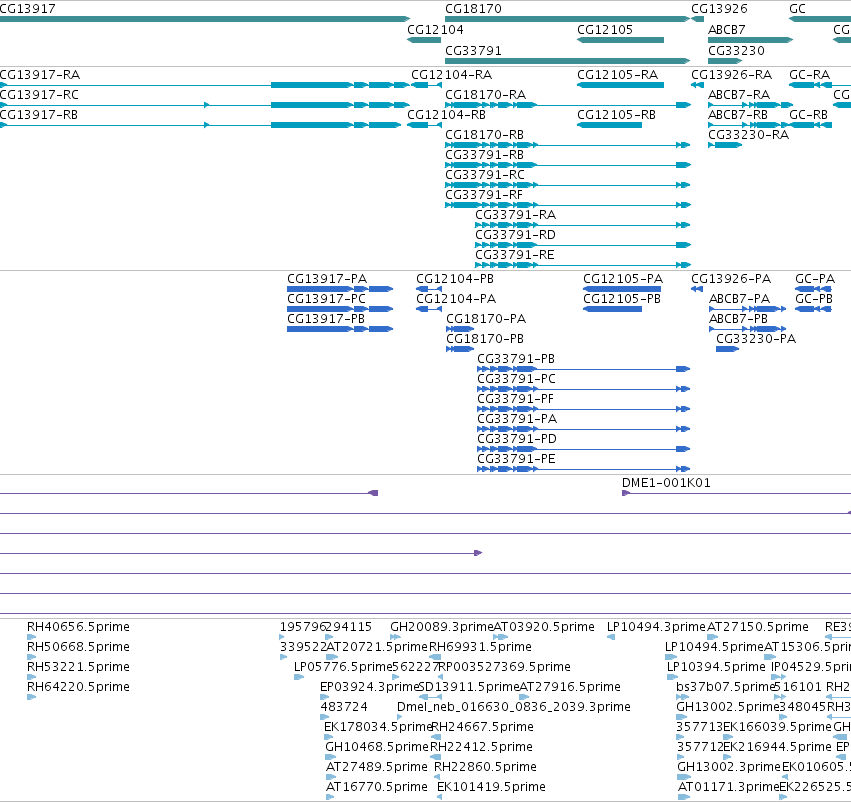Click transcript label CG13917-RC
This screenshot has height=802, width=851.
(x=40, y=94)
